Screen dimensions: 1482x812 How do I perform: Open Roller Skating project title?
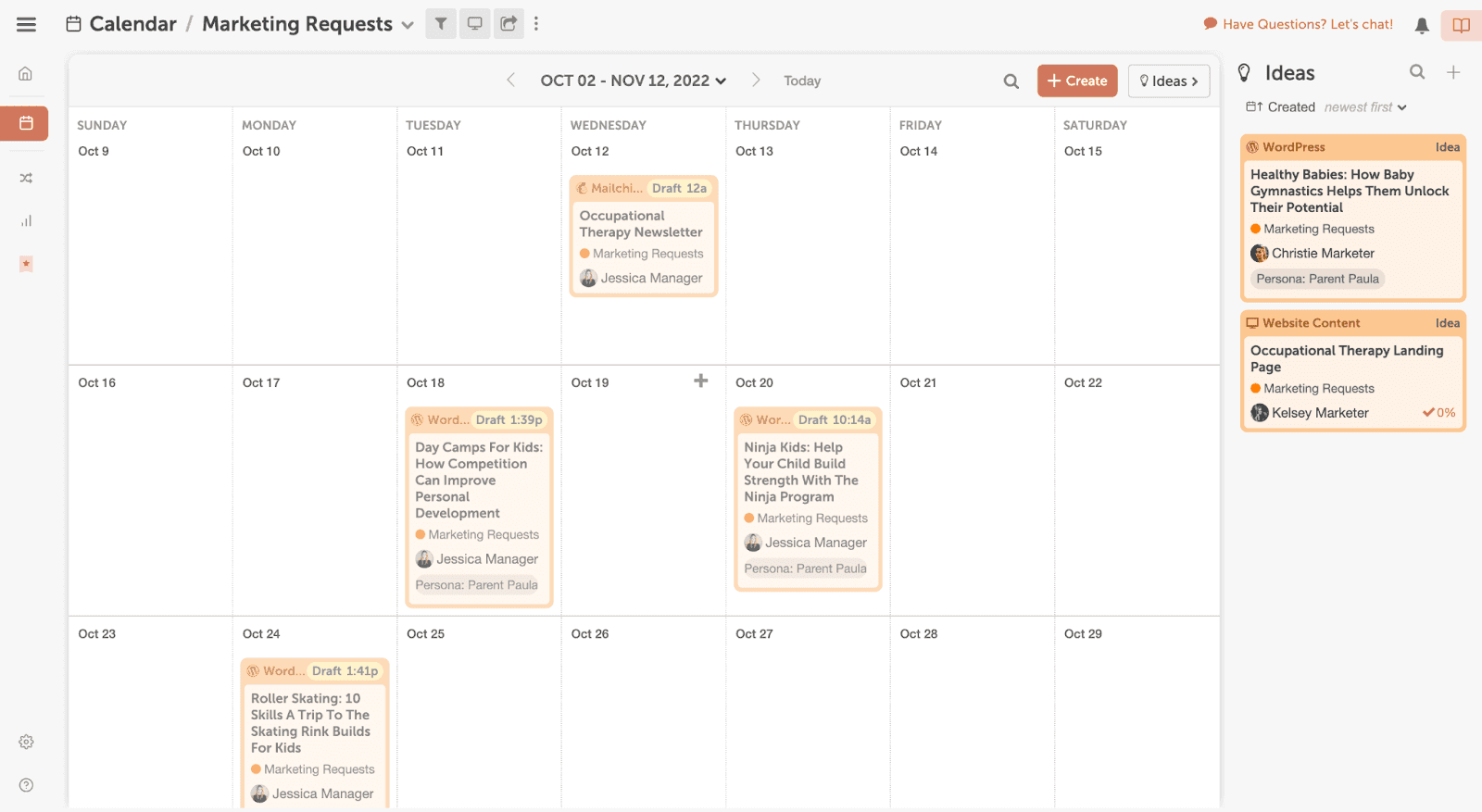(x=310, y=723)
